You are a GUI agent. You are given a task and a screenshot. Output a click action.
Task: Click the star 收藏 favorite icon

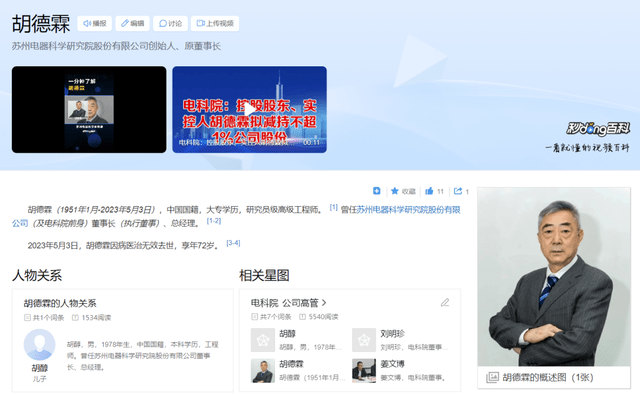tap(394, 191)
